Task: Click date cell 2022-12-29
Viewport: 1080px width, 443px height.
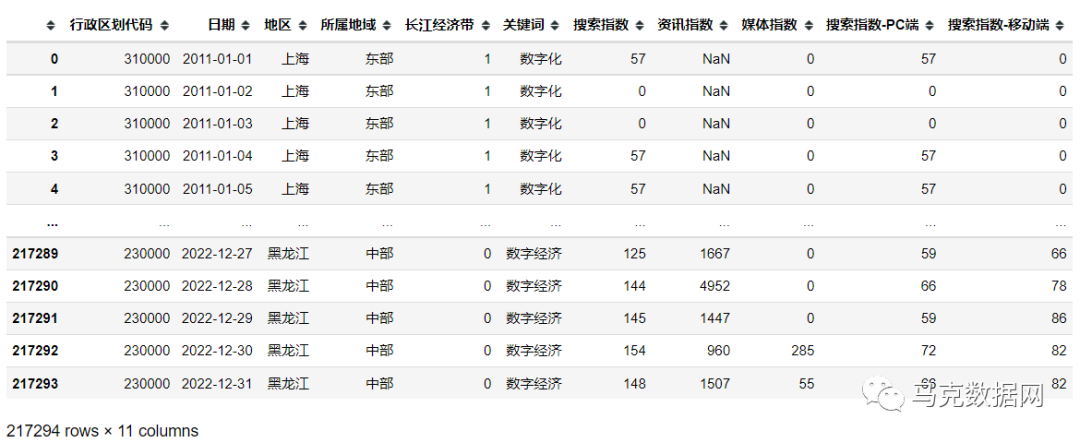Action: pyautogui.click(x=218, y=319)
